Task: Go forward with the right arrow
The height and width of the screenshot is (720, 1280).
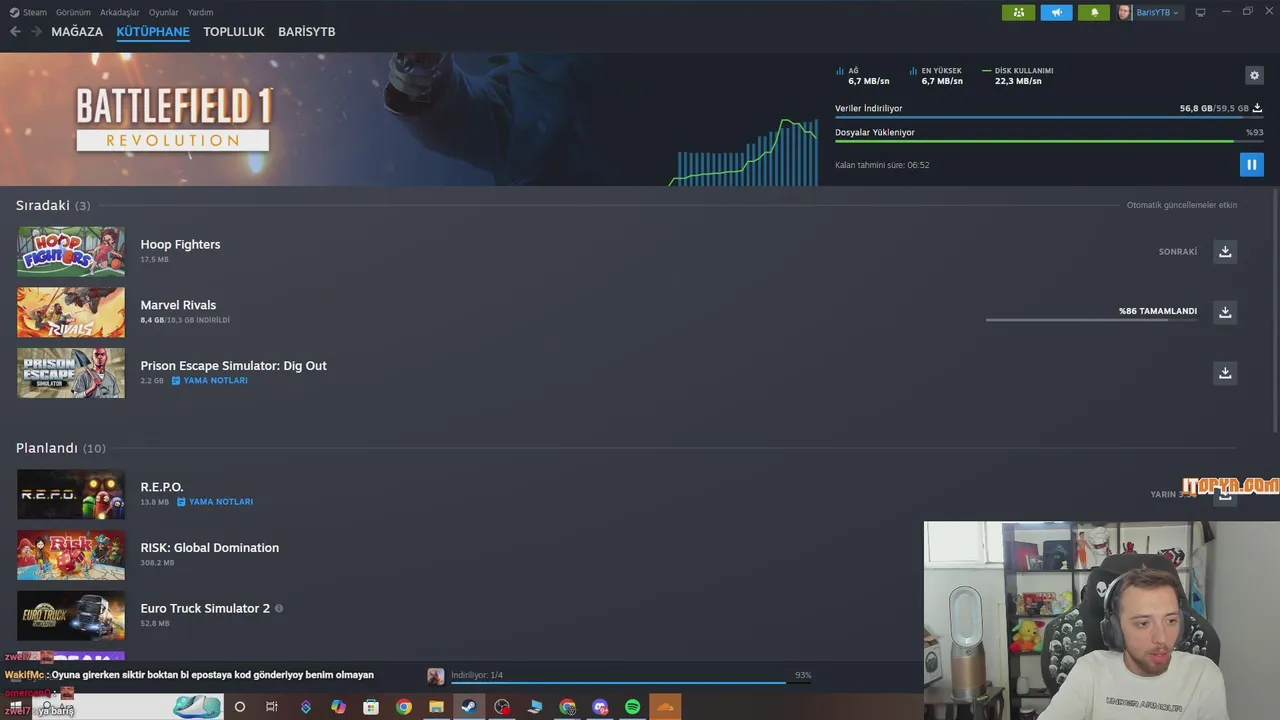Action: click(x=36, y=32)
